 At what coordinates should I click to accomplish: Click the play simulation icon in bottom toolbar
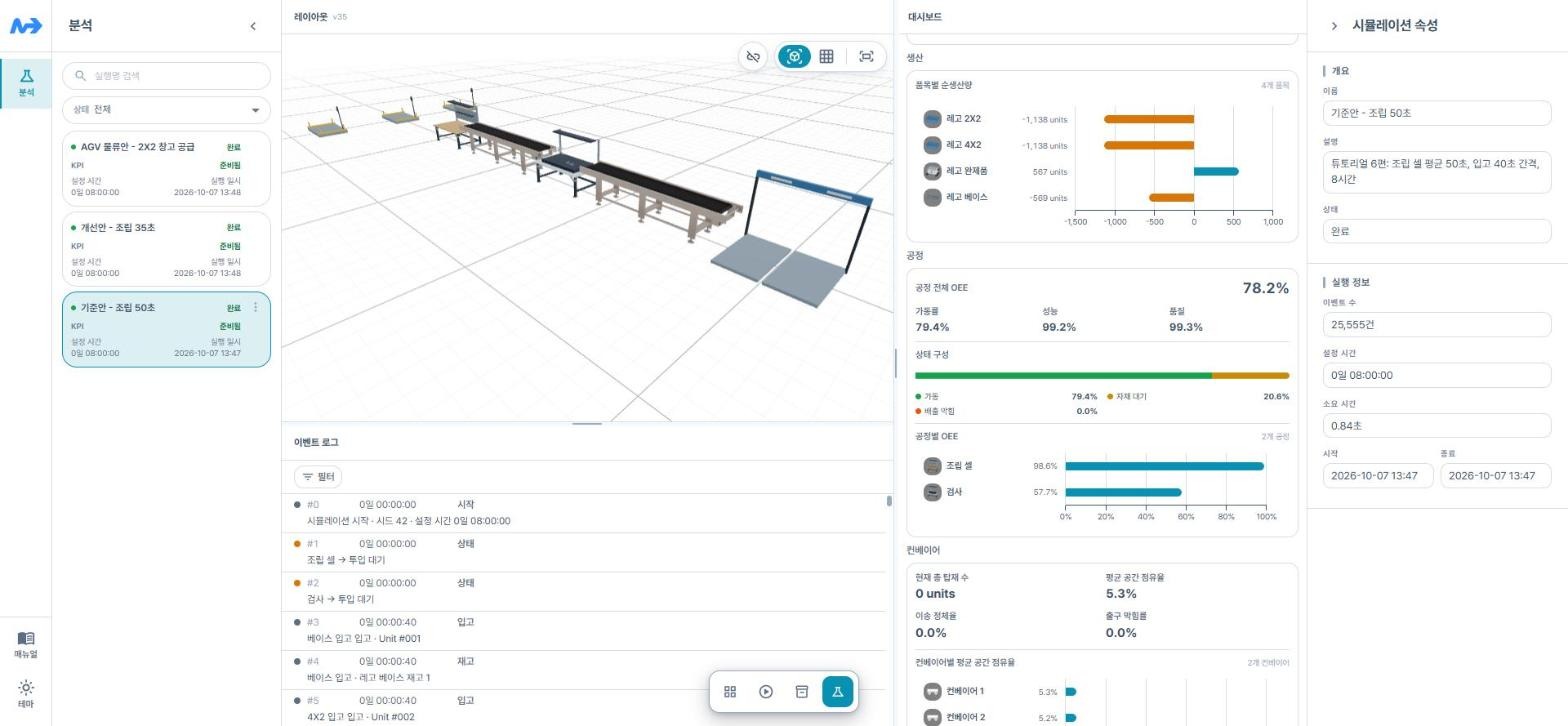[766, 692]
